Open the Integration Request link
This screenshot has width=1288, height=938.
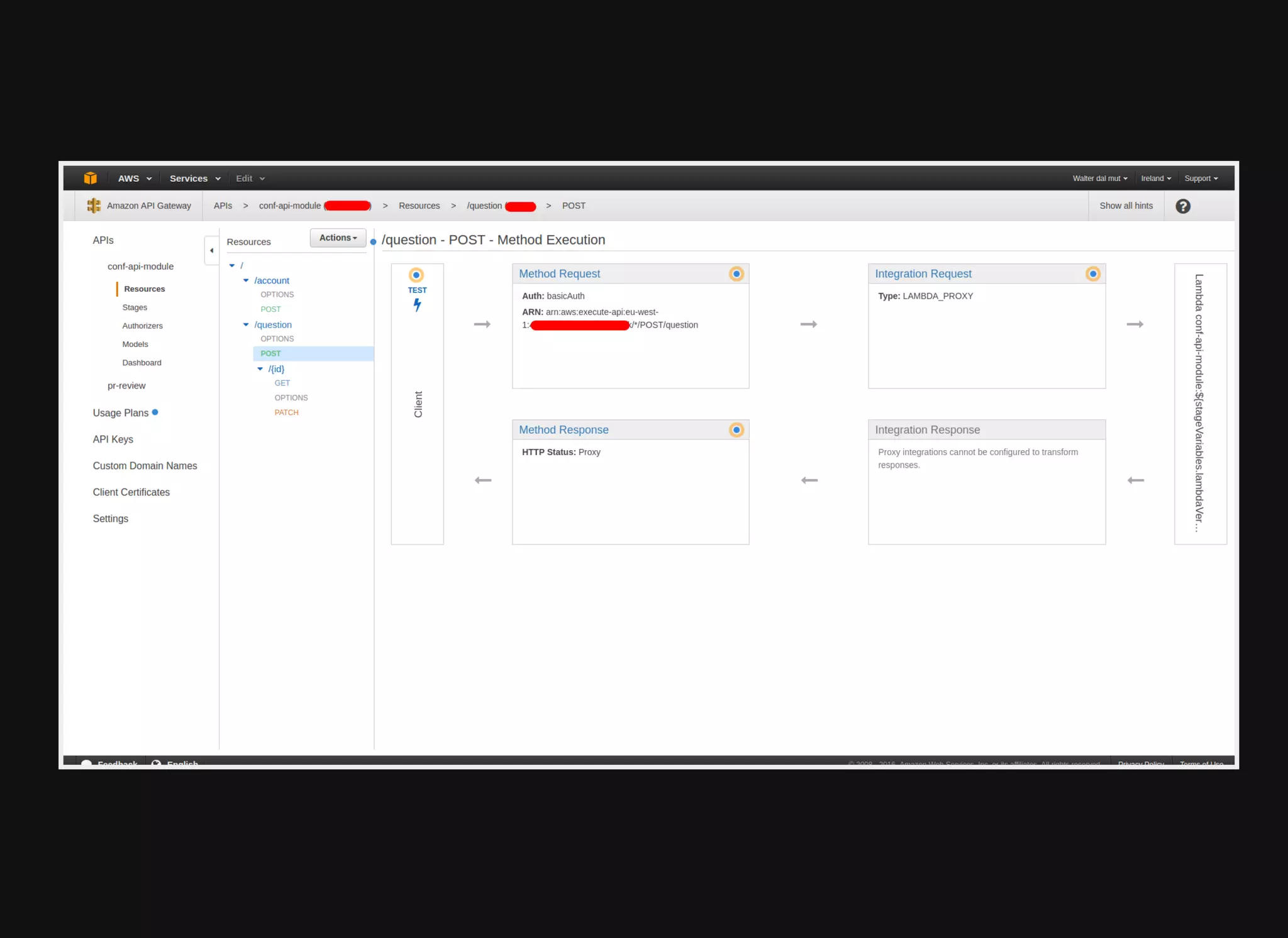(923, 274)
